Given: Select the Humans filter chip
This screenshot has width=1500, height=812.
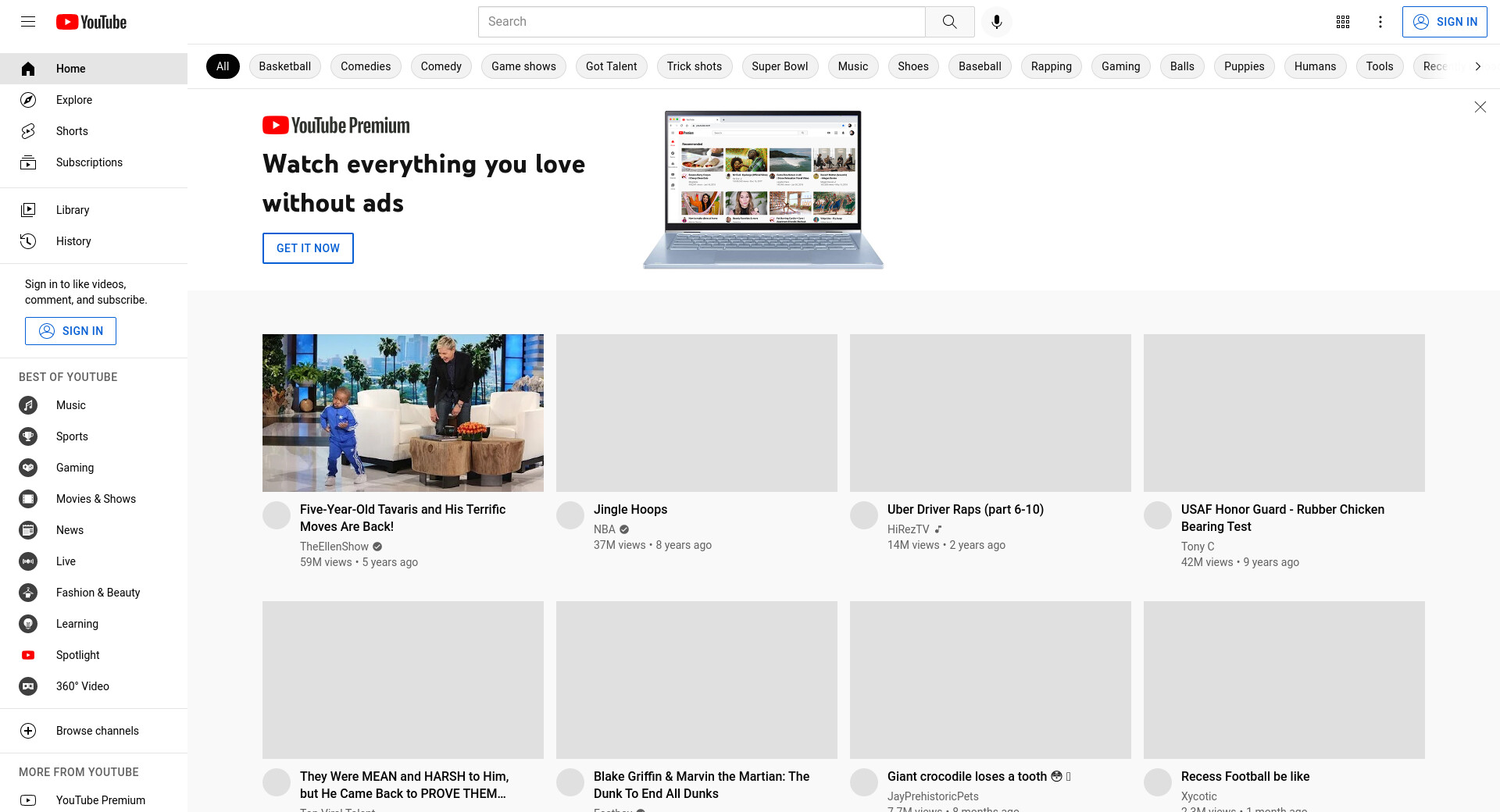Looking at the screenshot, I should tap(1316, 66).
